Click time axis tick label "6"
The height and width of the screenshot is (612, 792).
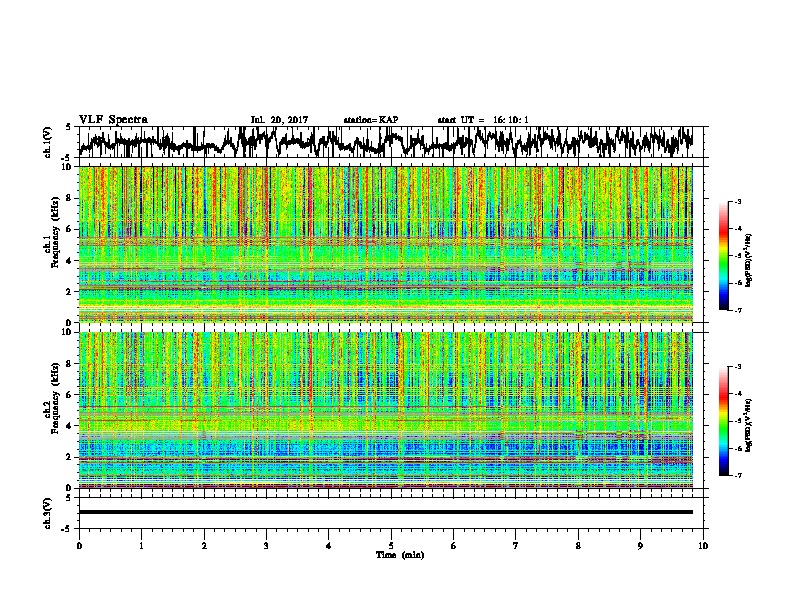[x=454, y=546]
